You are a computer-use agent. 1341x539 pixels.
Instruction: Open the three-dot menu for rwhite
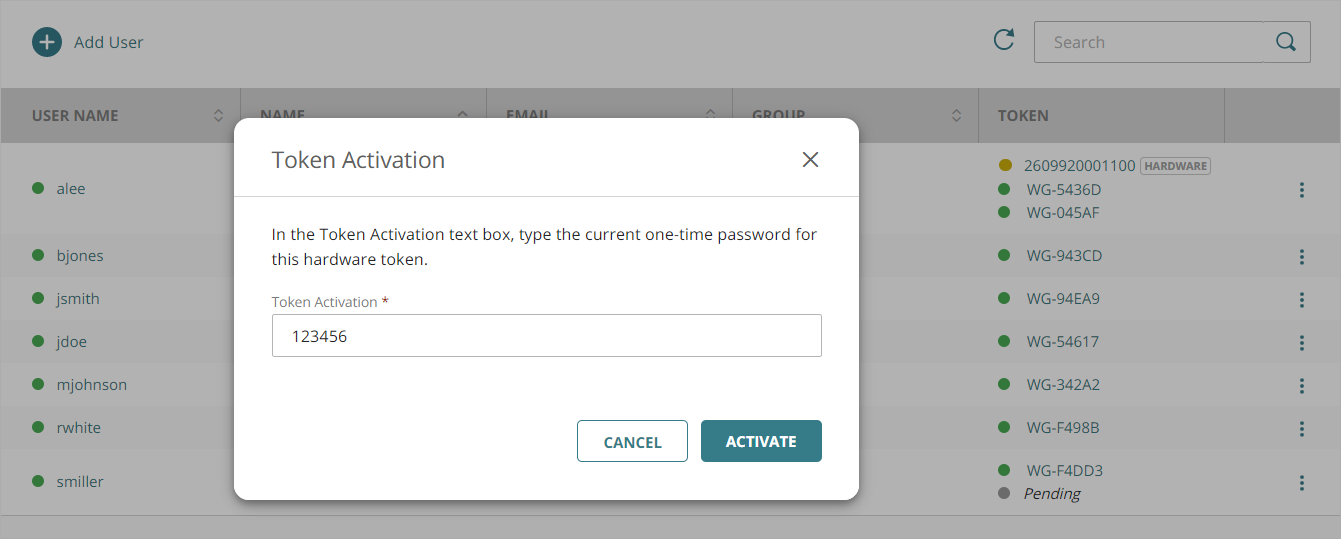click(1301, 429)
